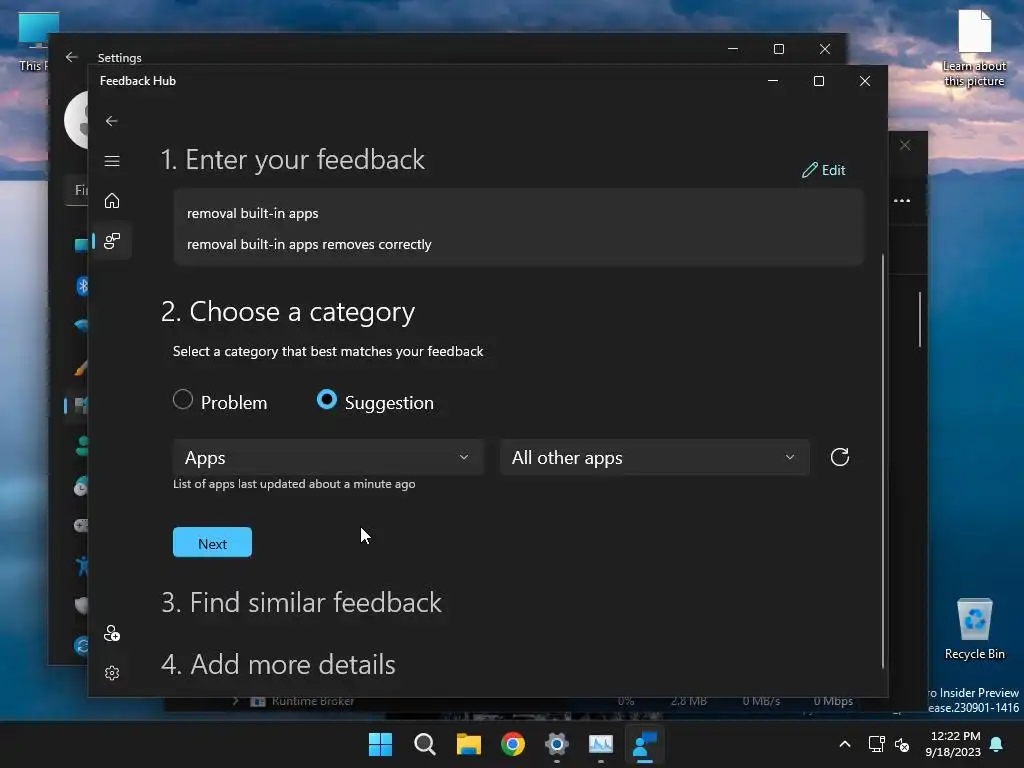Edit the entered feedback

click(x=824, y=170)
